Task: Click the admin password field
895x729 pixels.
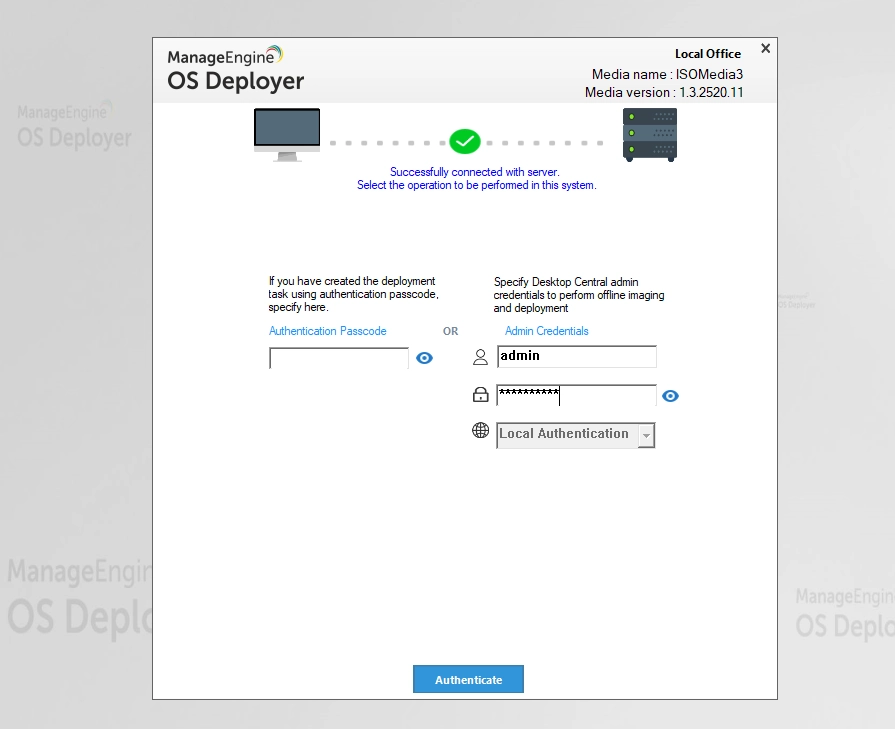Action: pos(576,395)
